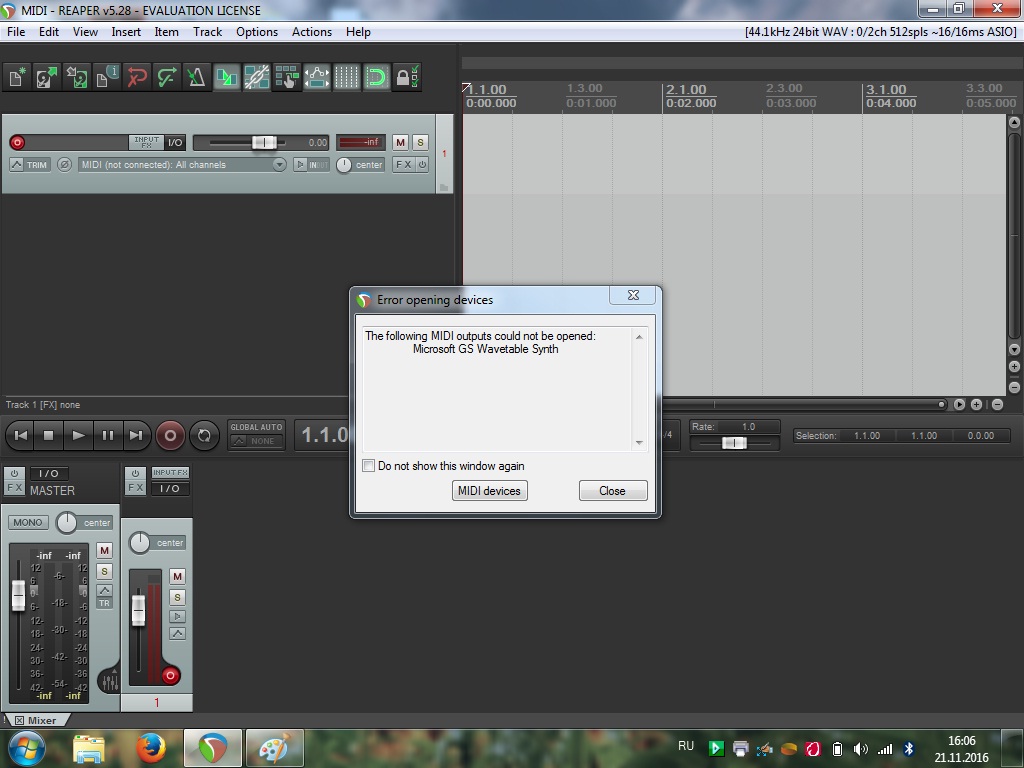
Task: Click the green redo toolbar icon
Action: click(x=167, y=77)
